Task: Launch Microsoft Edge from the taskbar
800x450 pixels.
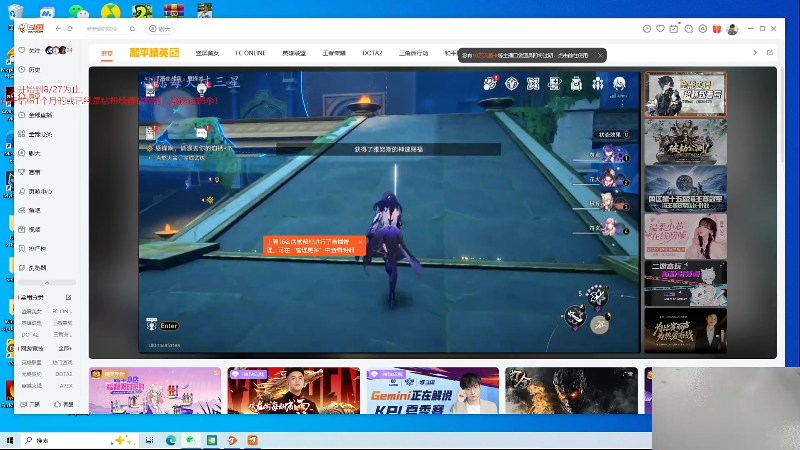Action: pos(171,440)
